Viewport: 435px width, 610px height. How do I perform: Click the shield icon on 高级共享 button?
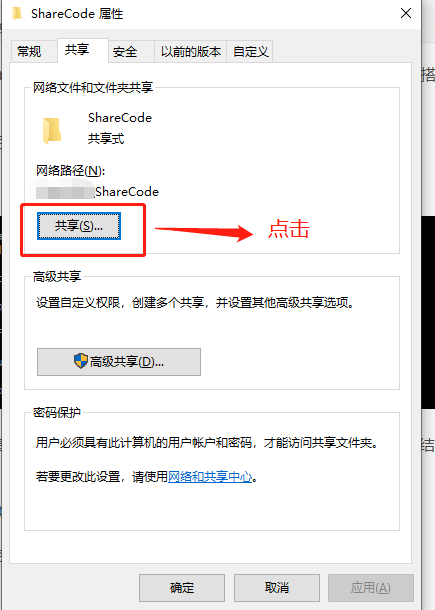[81, 361]
